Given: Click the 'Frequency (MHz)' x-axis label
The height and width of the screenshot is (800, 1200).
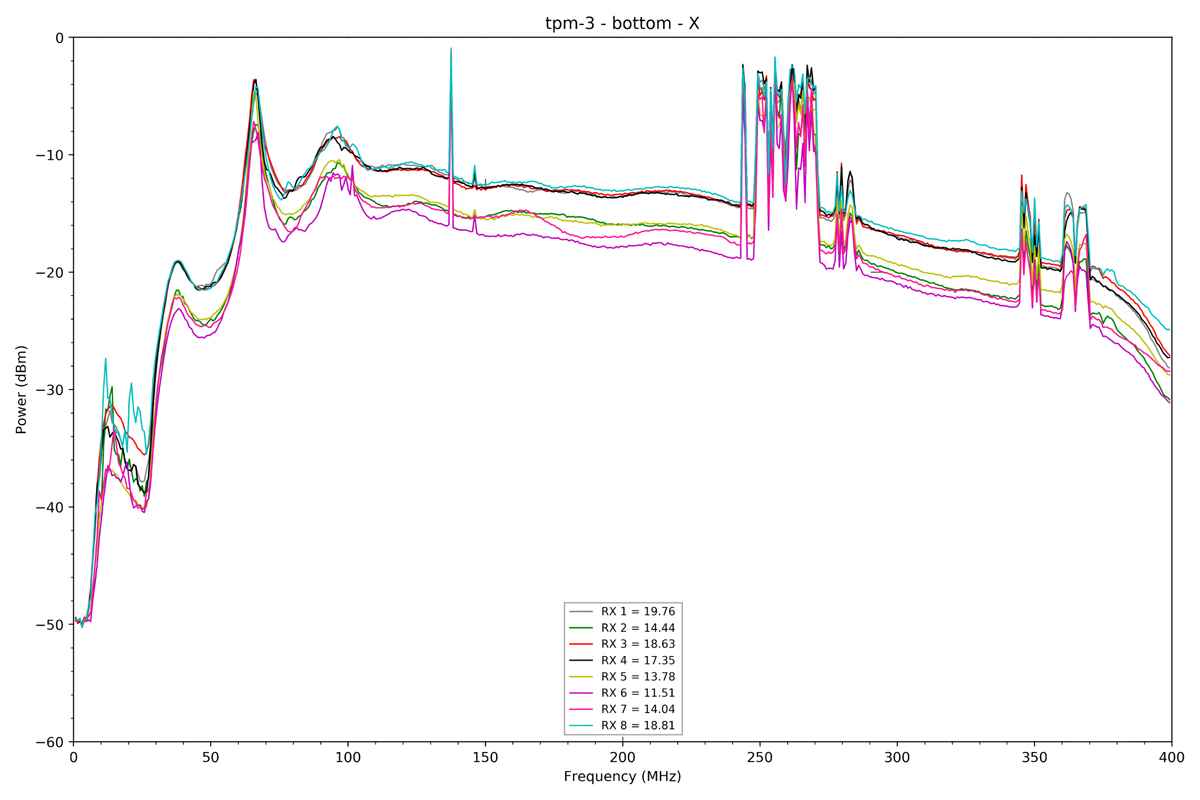Looking at the screenshot, I should [x=622, y=777].
